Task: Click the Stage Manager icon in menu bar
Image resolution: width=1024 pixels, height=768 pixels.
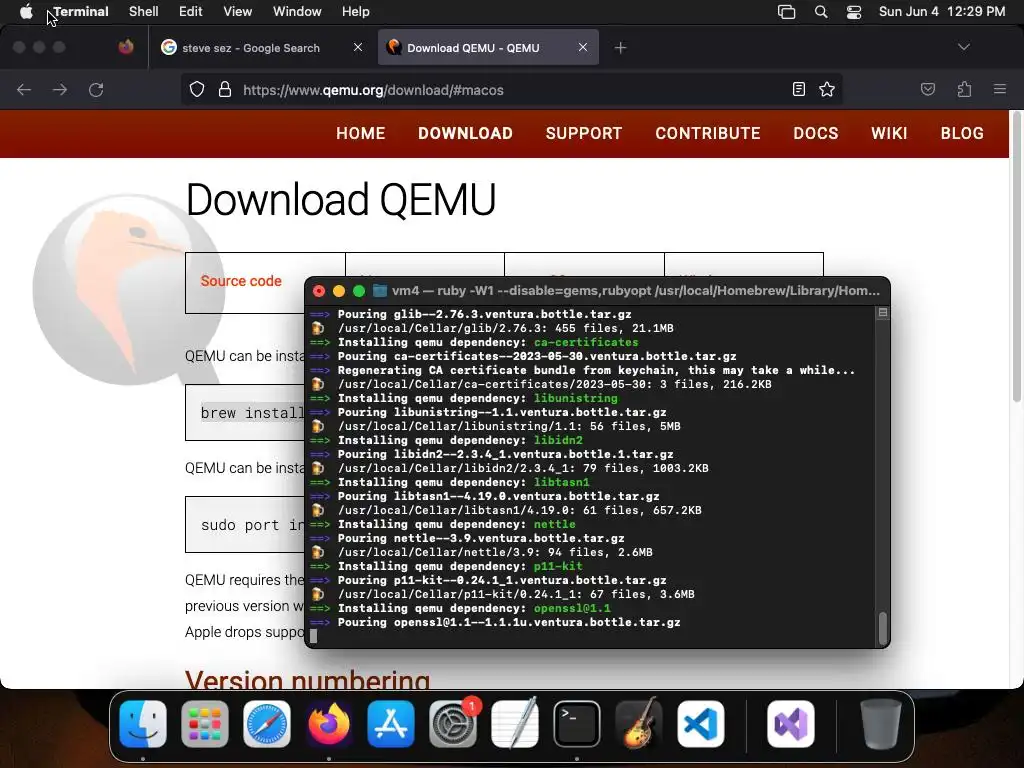Action: pos(786,12)
